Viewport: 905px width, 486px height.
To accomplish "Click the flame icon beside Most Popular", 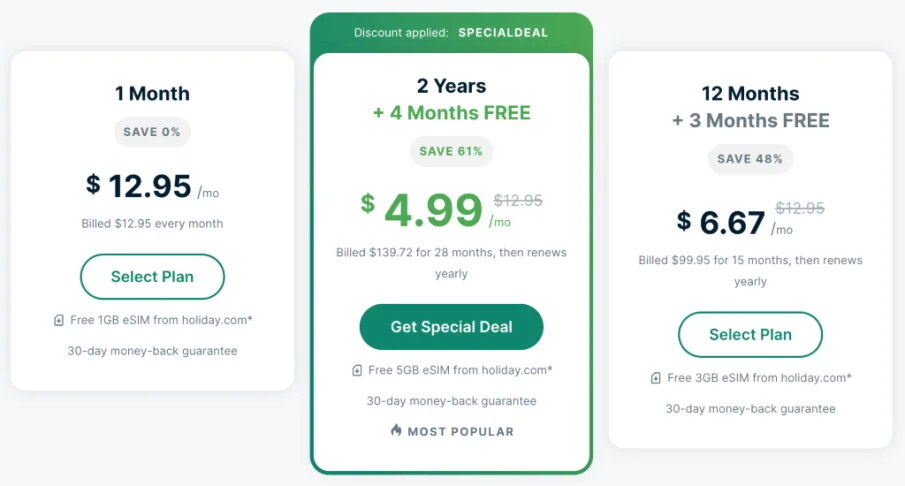I will (396, 430).
